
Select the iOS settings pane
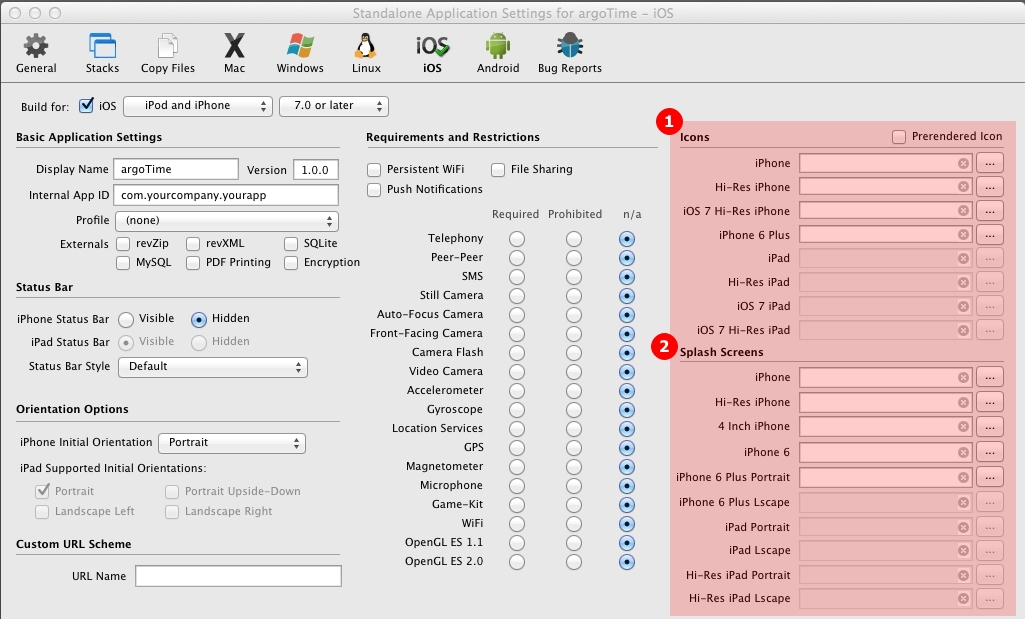(432, 54)
